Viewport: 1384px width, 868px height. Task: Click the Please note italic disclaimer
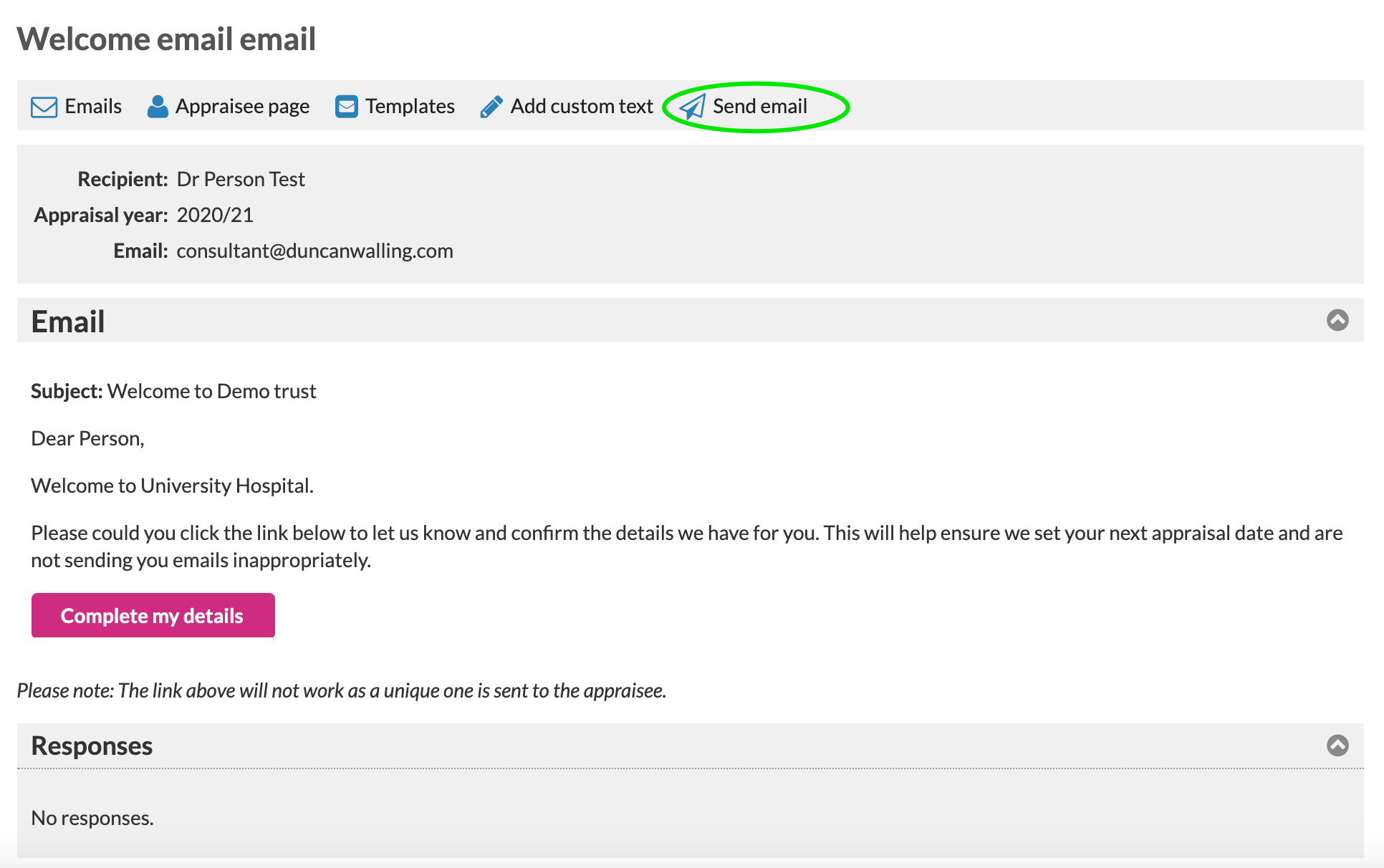tap(342, 690)
